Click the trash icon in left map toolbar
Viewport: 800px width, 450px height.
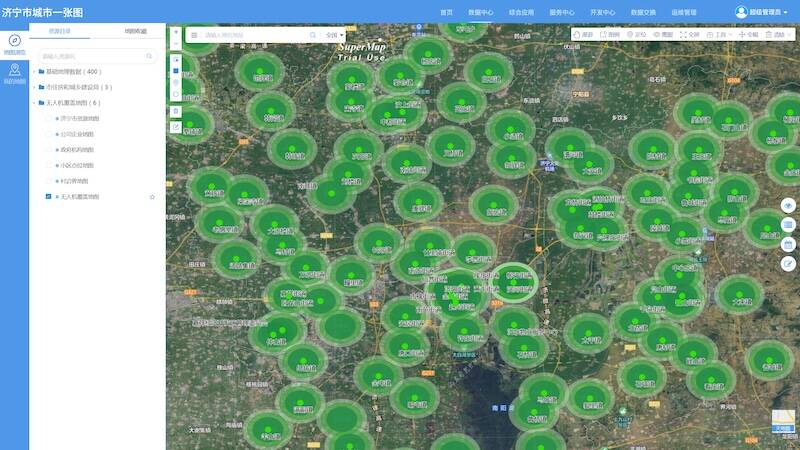(176, 111)
